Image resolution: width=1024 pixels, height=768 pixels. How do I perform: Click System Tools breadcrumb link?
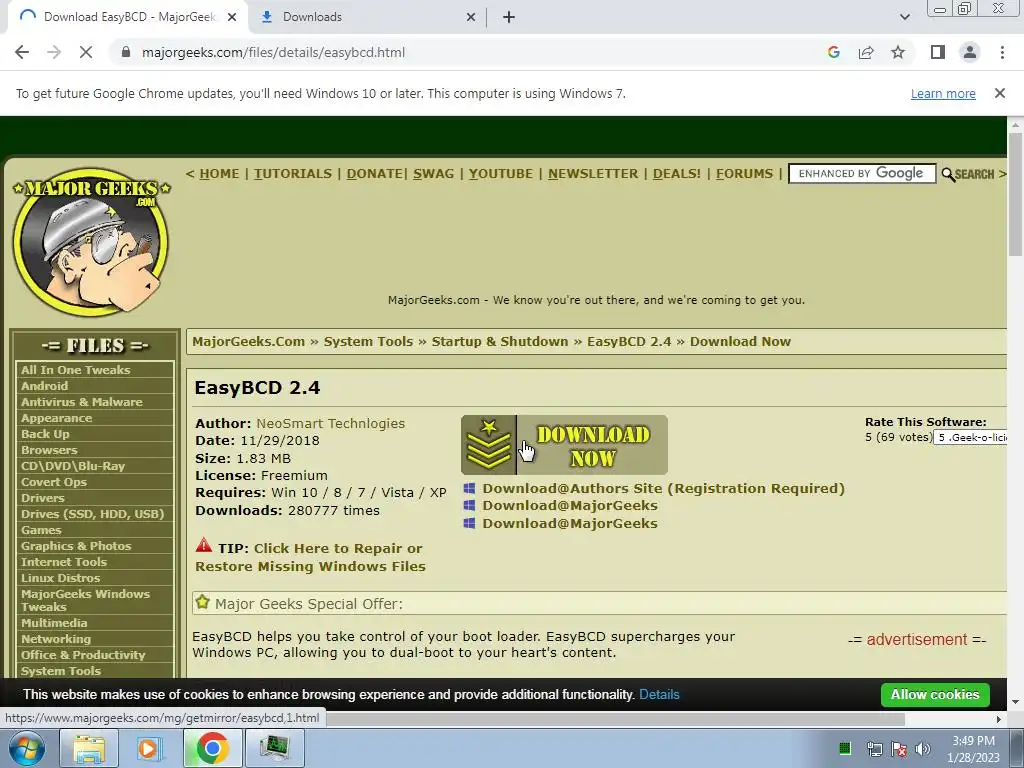pos(368,342)
